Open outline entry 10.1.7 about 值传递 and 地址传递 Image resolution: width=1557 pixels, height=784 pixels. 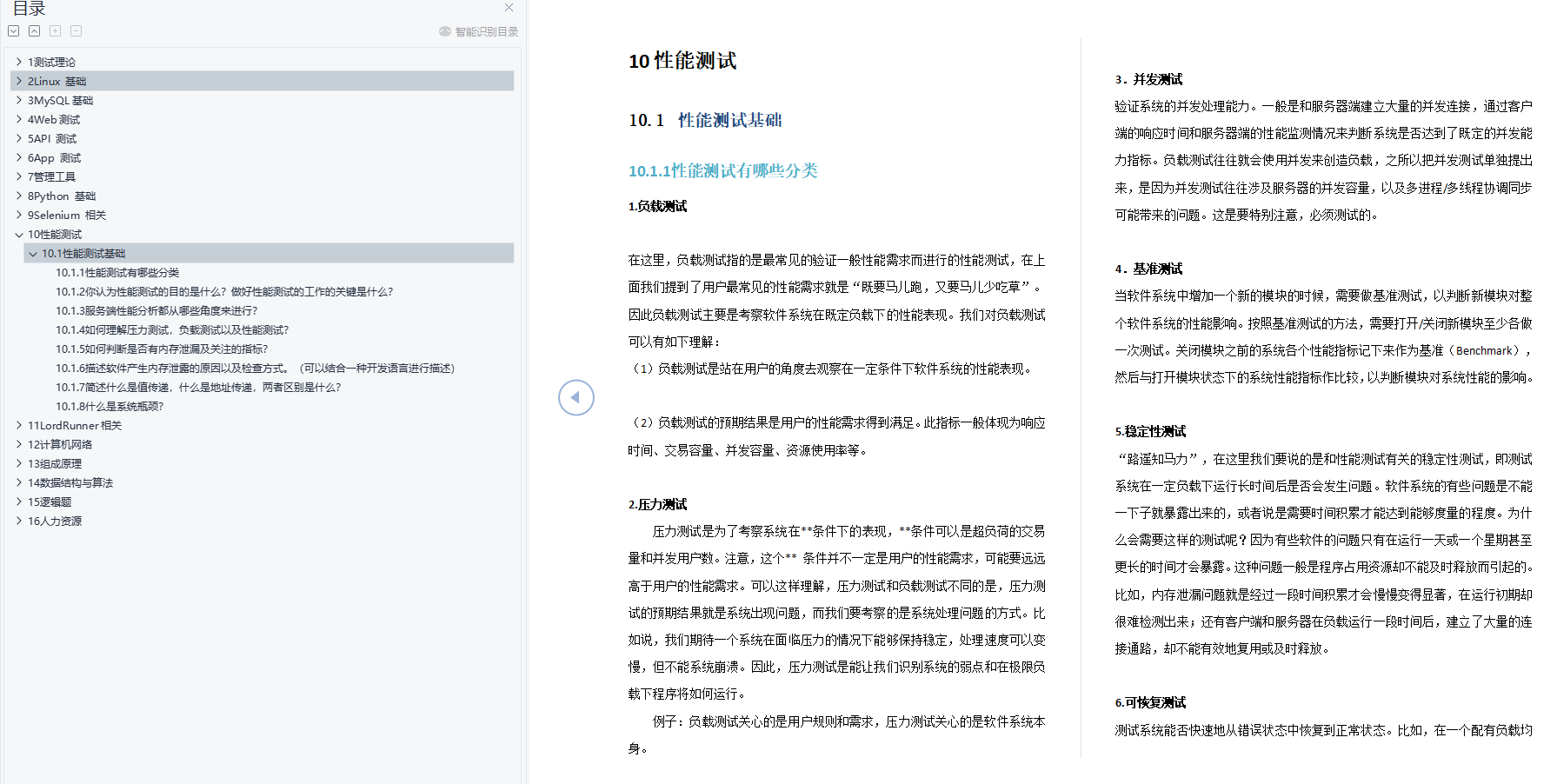pyautogui.click(x=198, y=387)
